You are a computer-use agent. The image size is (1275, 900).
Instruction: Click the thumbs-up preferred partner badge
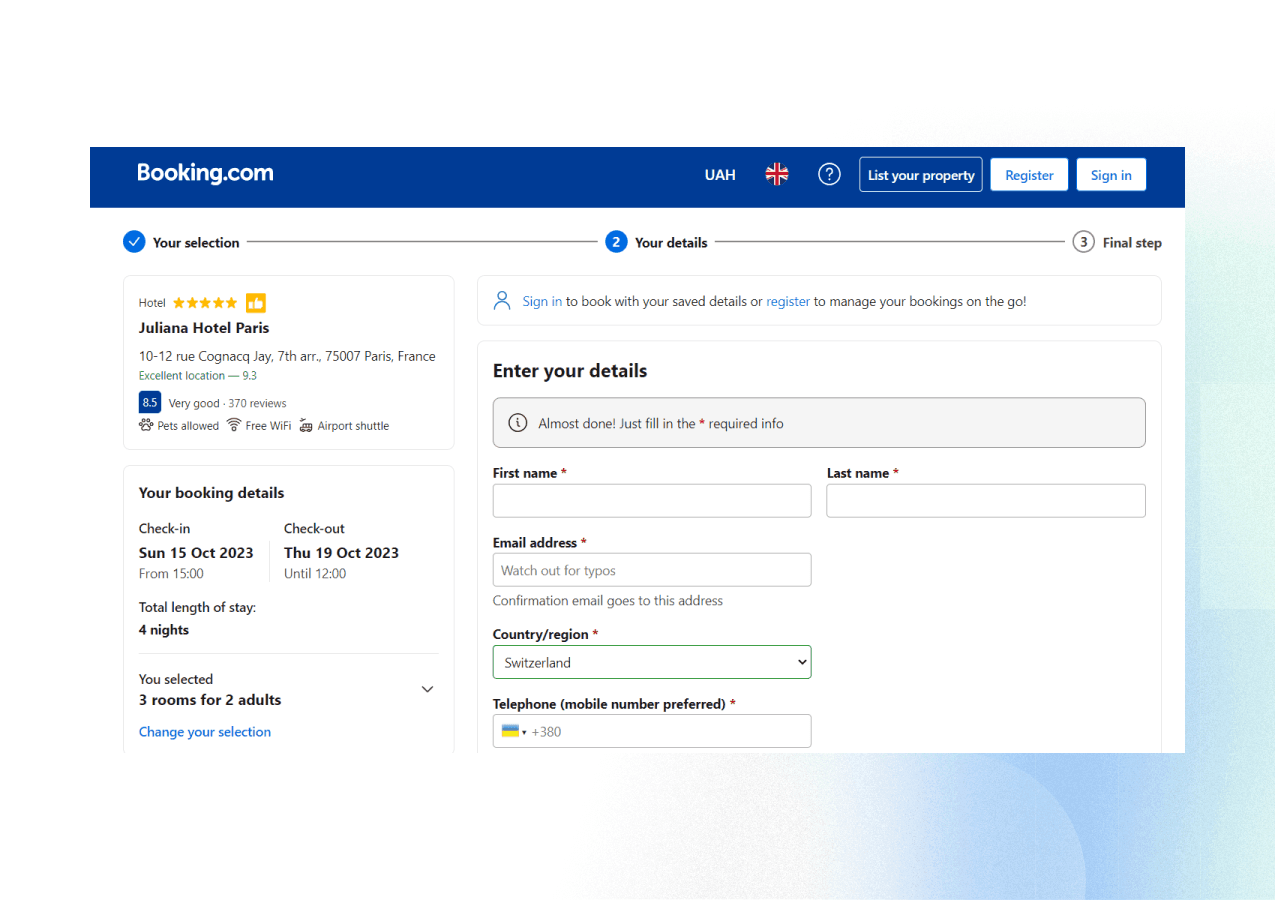click(256, 303)
